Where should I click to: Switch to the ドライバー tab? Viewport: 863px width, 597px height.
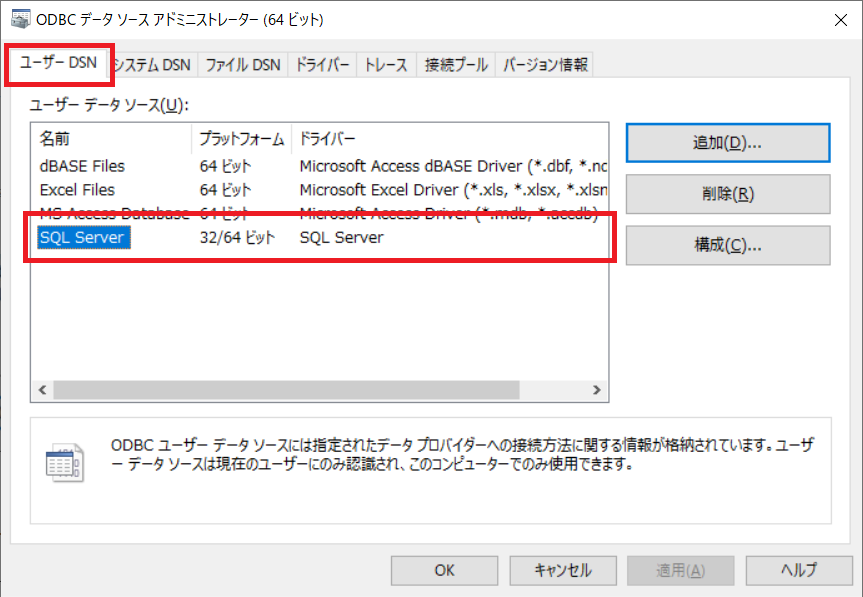point(323,65)
